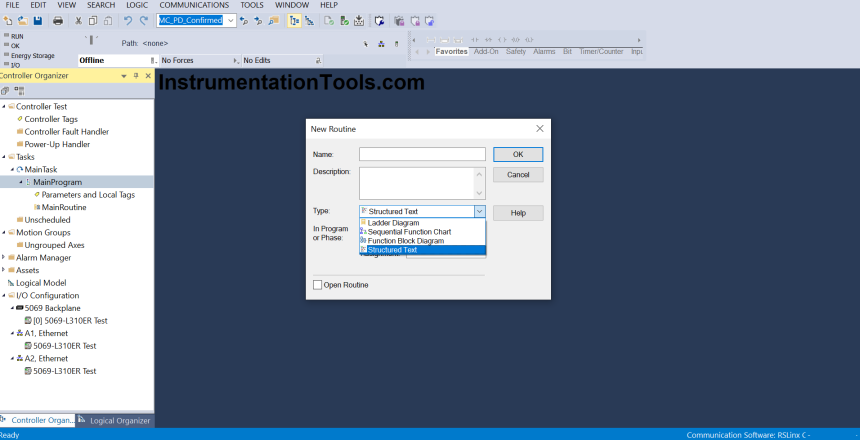Open the tag search combo box dropdown arrow

pos(231,21)
